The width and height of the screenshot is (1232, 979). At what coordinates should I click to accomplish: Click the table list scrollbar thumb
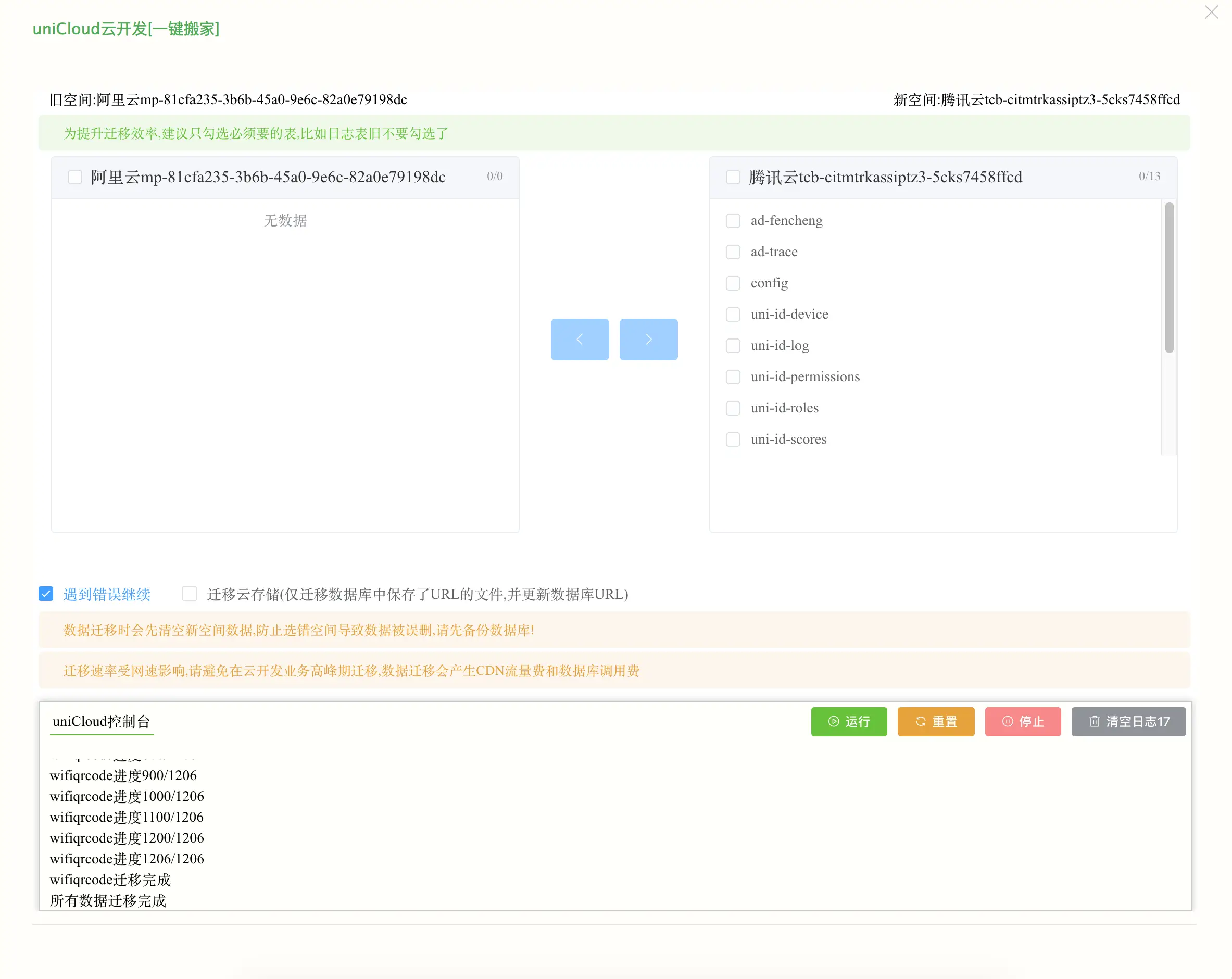(1168, 277)
